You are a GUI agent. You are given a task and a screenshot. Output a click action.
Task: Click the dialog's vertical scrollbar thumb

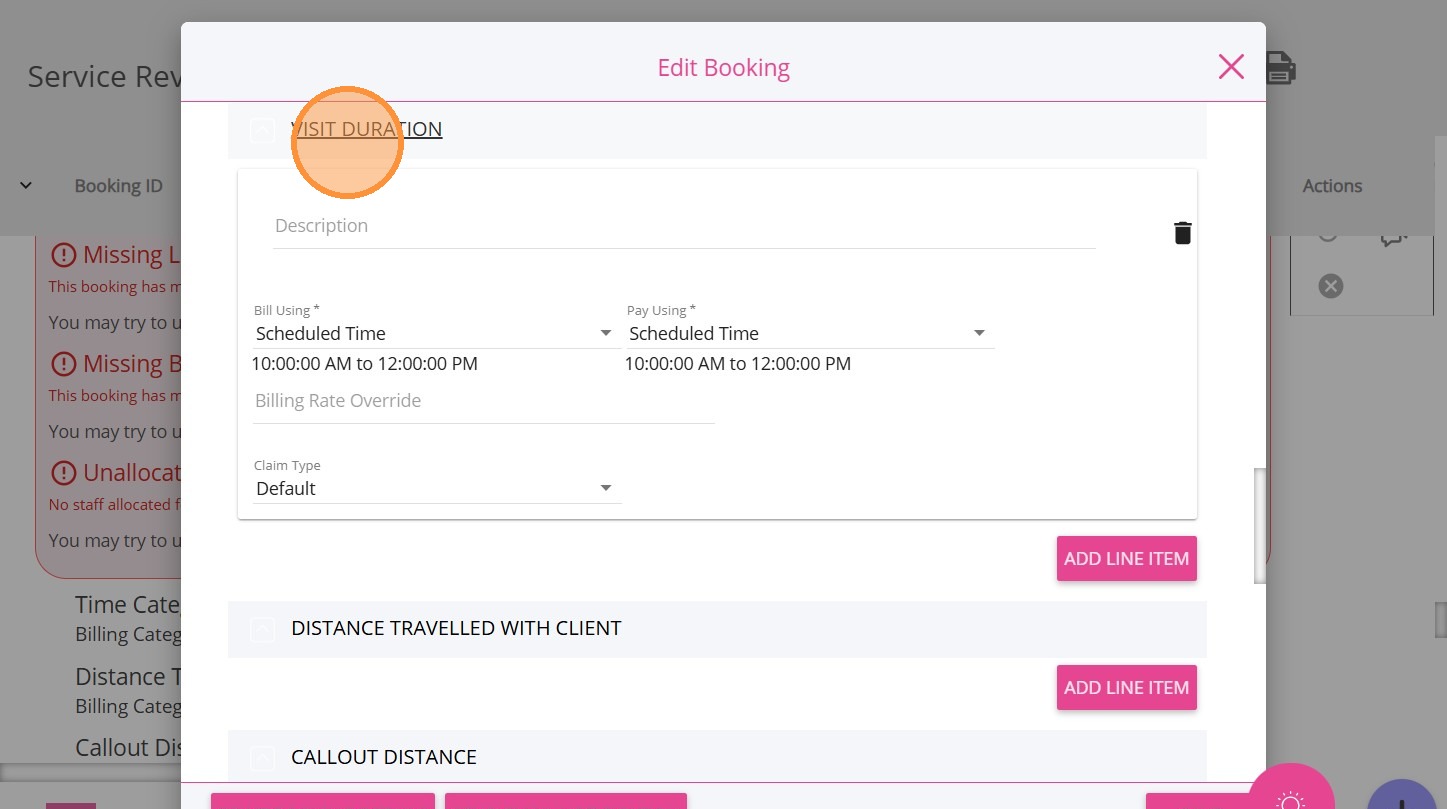[1260, 525]
